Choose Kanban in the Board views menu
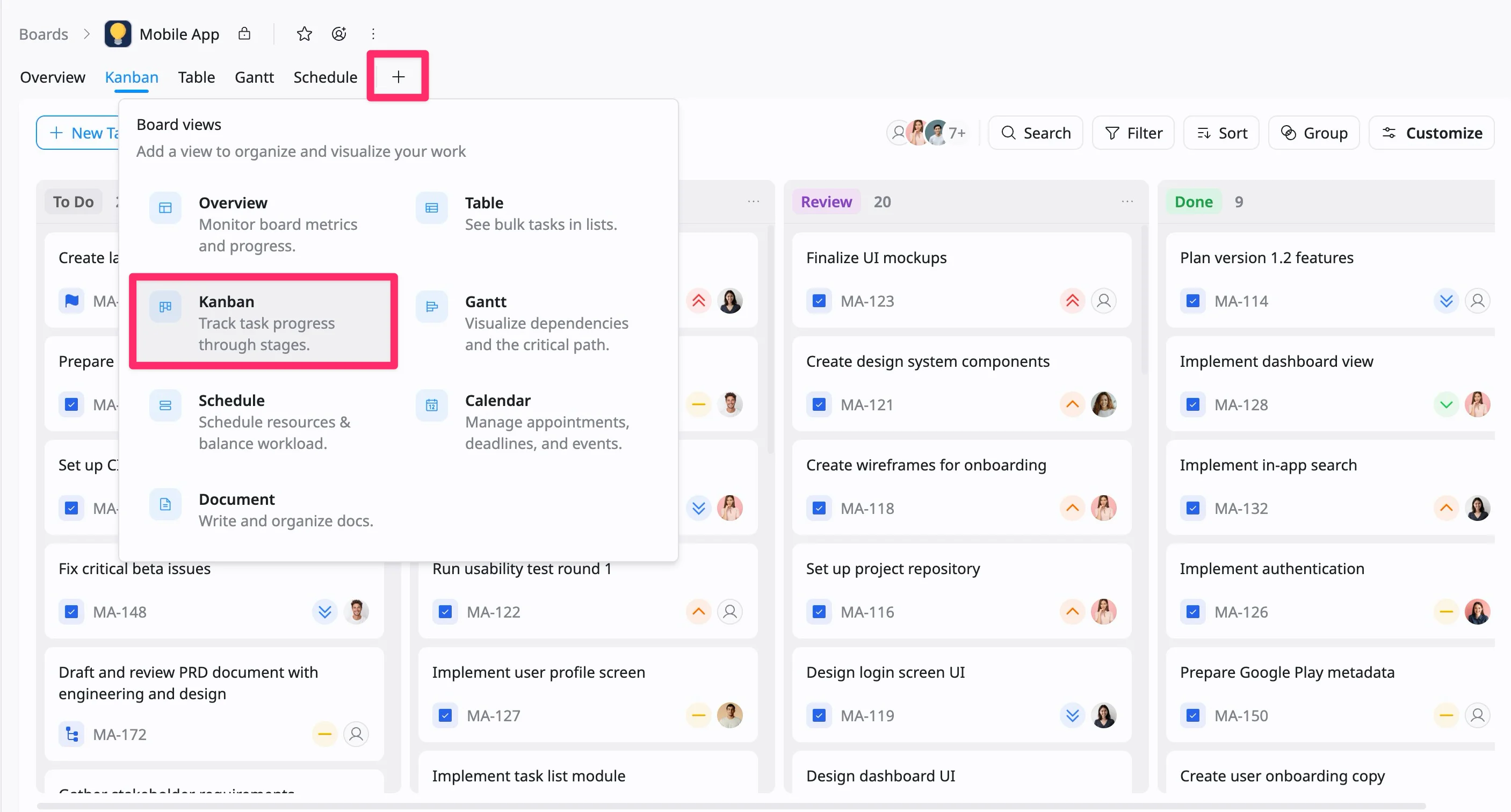Screen dimensions: 1511x812 [263, 321]
